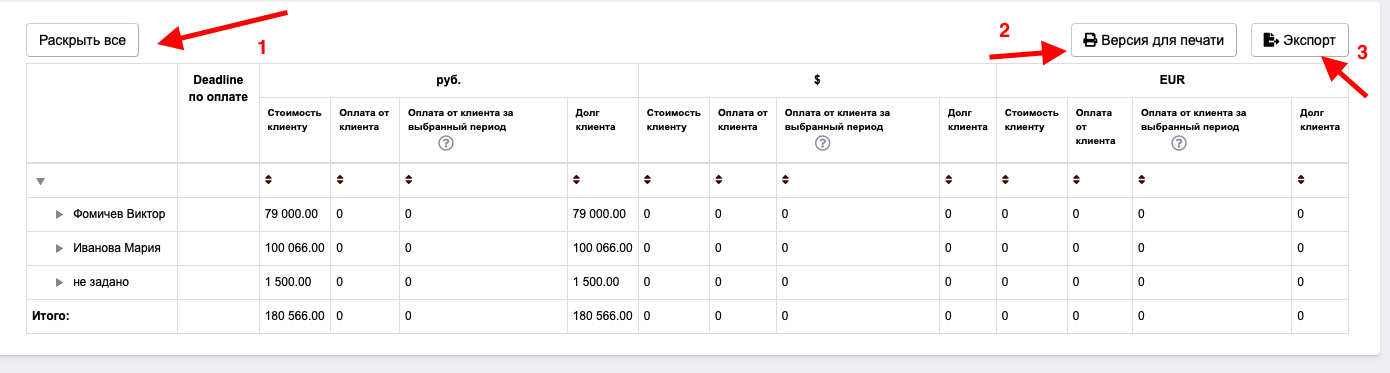
Task: Sort by EUR Долг клиента column
Action: (x=1302, y=180)
